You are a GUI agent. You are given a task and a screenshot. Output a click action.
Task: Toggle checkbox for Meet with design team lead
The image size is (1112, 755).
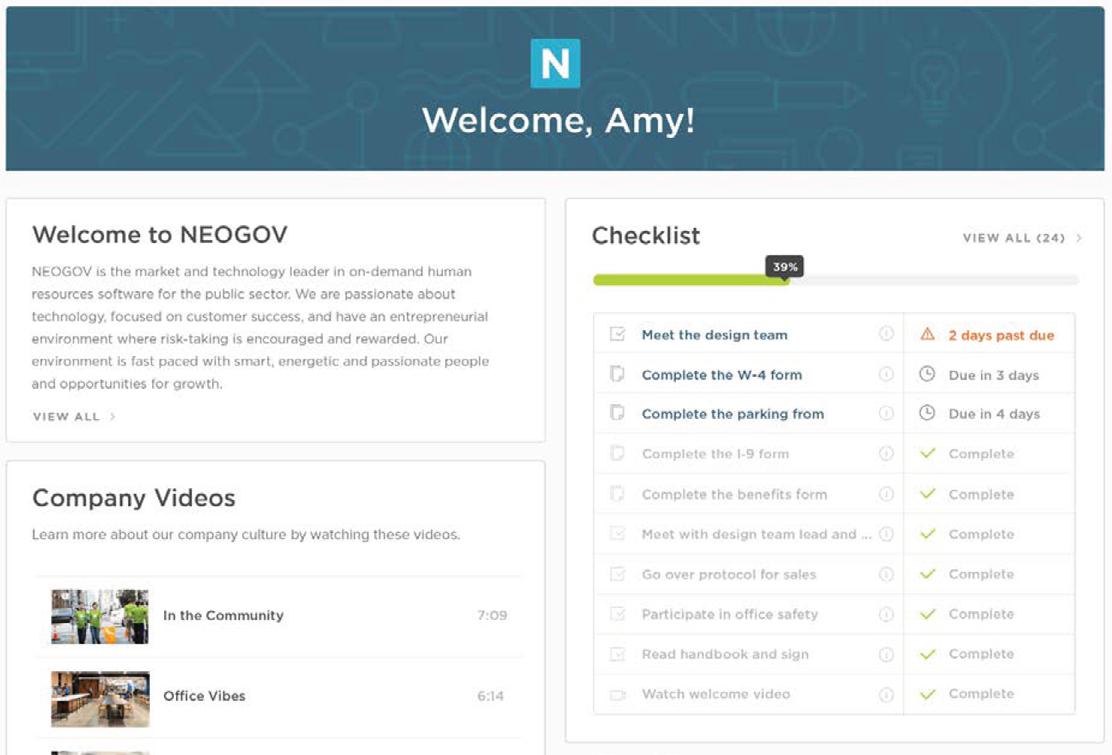(x=618, y=534)
